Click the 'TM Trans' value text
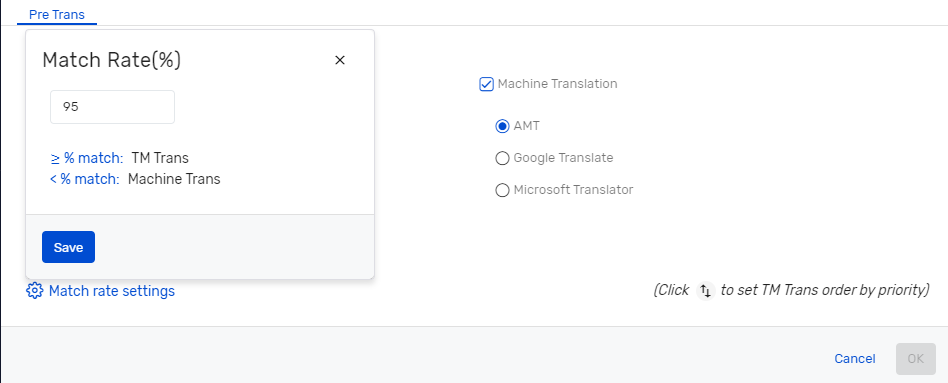Screen dimensions: 948x383 tap(160, 159)
